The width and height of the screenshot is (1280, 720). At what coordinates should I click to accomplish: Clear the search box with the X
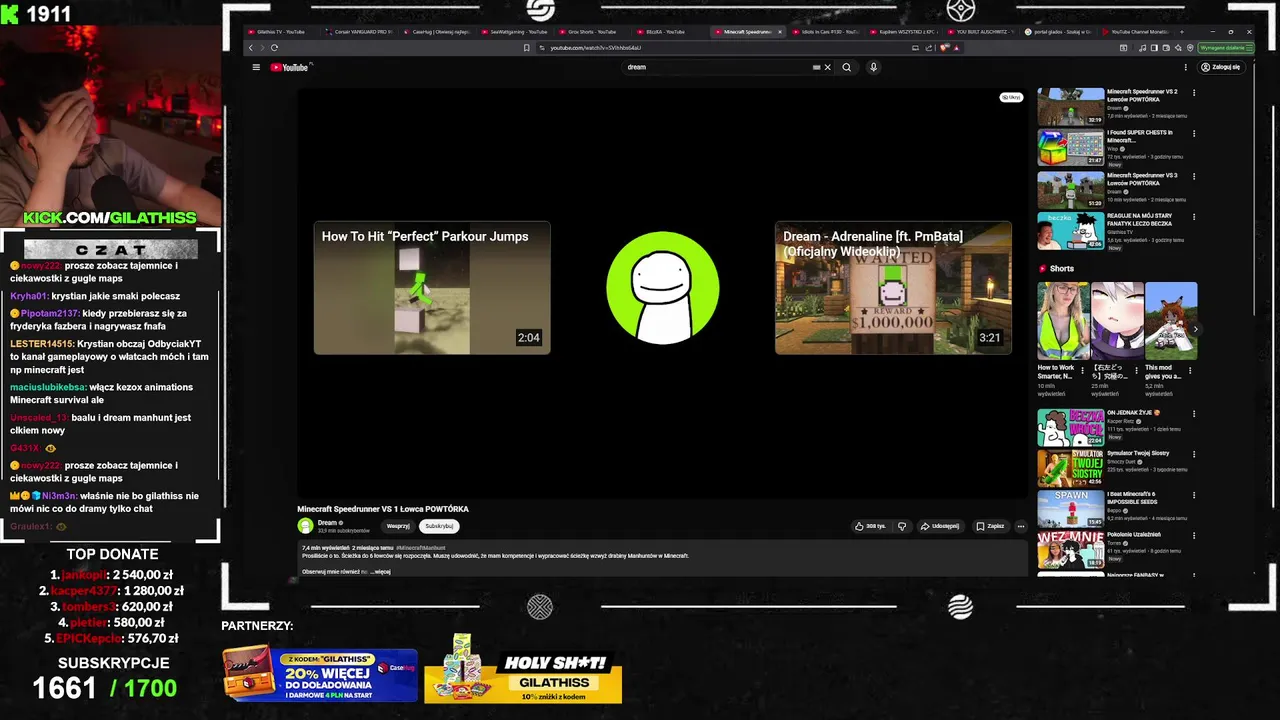pyautogui.click(x=827, y=67)
